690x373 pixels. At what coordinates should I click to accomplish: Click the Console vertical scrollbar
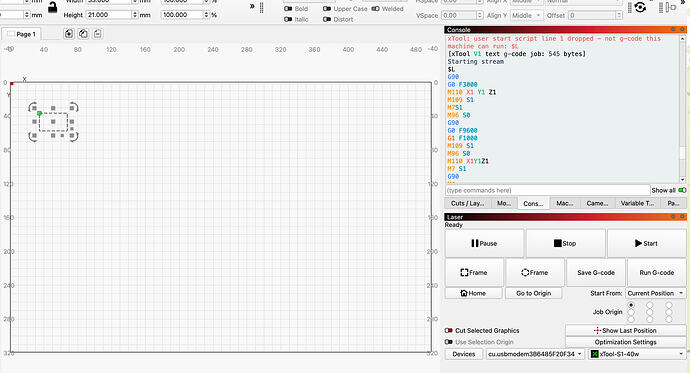[x=683, y=109]
